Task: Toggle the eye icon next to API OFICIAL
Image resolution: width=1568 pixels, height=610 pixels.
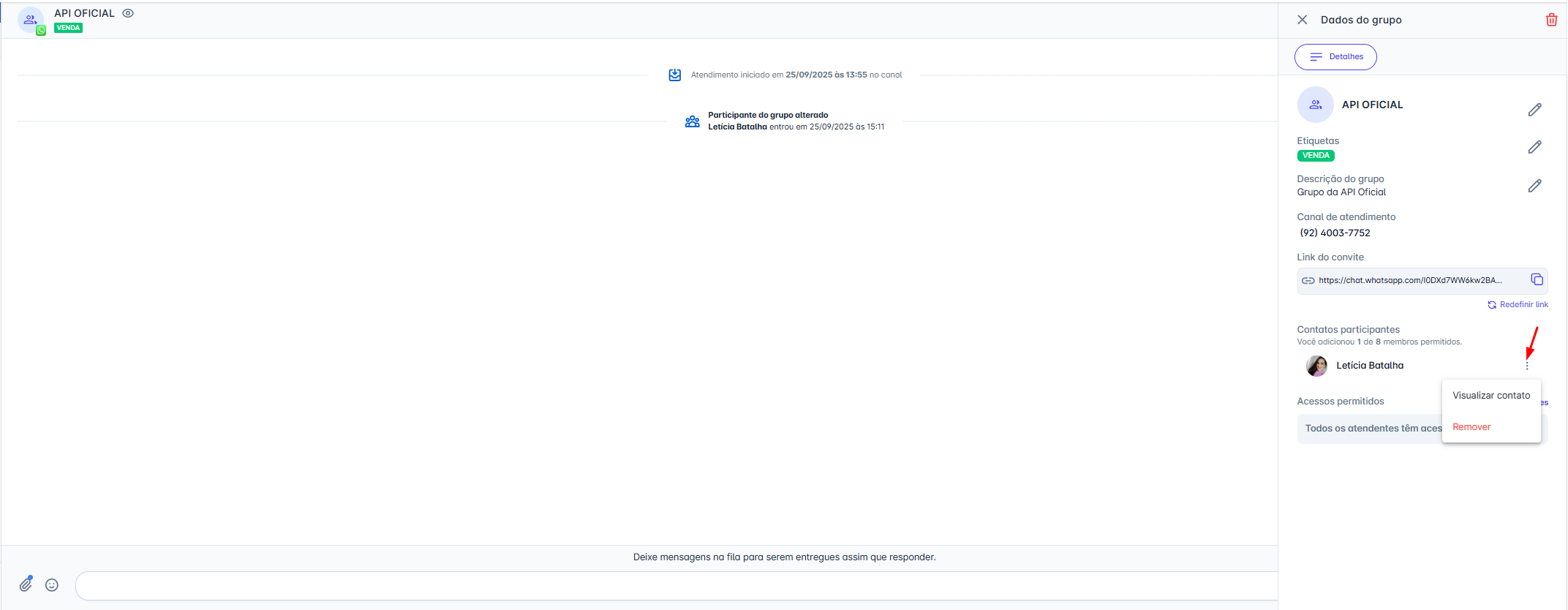Action: click(x=128, y=13)
